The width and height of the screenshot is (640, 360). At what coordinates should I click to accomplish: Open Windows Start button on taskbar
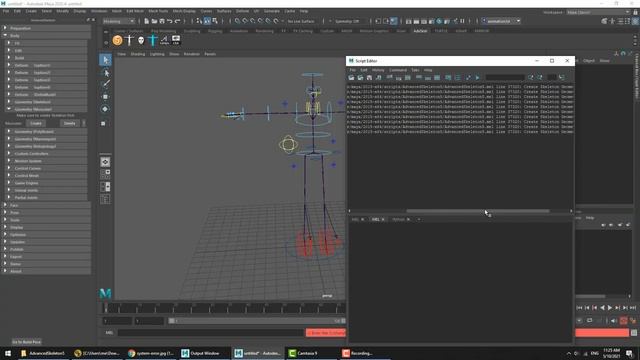[8, 353]
